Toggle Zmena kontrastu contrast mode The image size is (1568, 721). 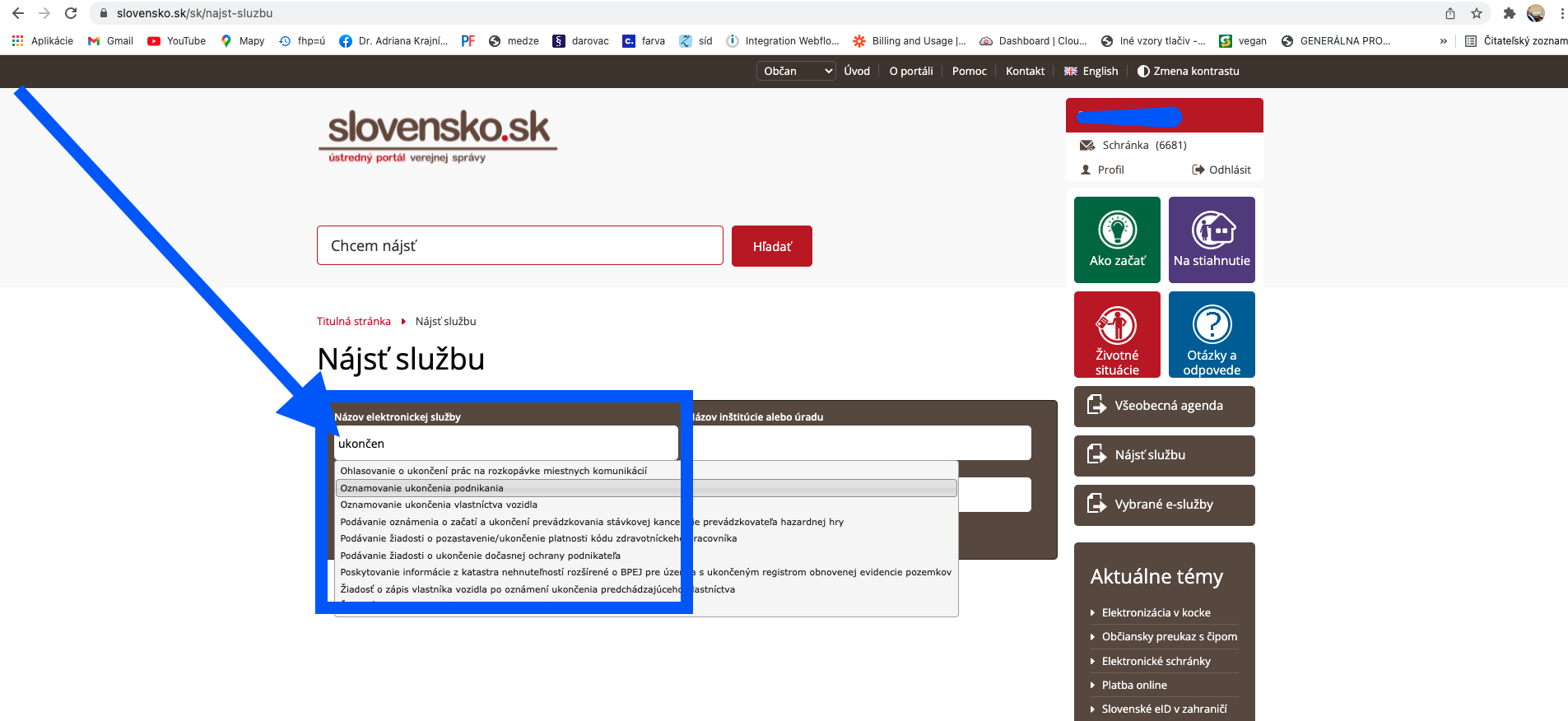(x=1189, y=71)
